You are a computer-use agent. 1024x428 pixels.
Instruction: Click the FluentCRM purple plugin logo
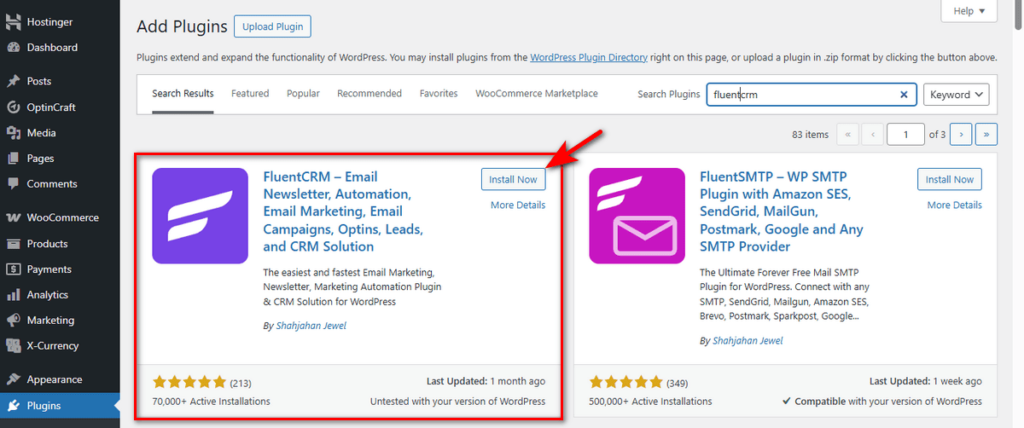tap(200, 216)
